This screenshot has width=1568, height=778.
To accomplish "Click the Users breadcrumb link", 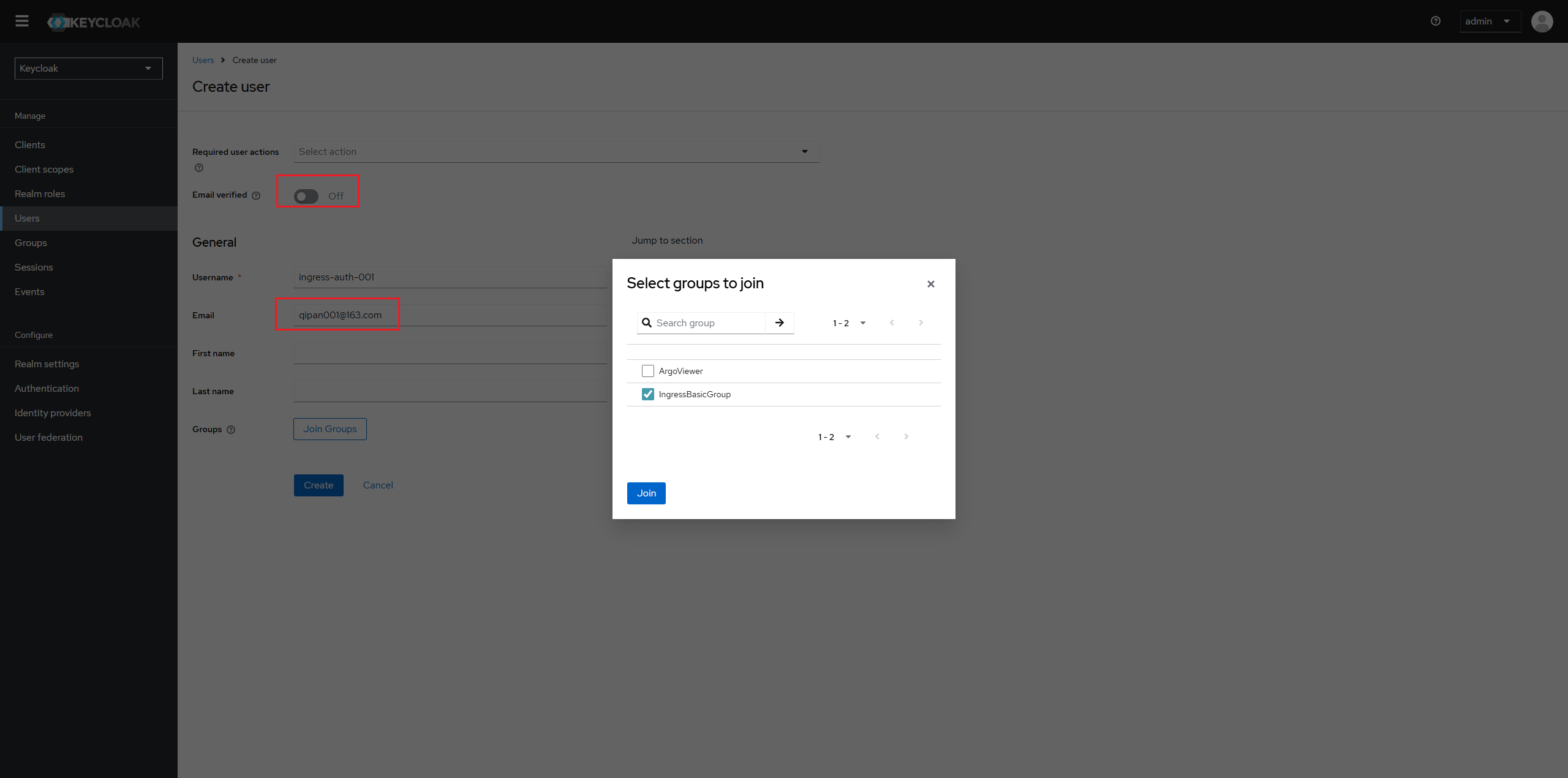I will pos(203,60).
